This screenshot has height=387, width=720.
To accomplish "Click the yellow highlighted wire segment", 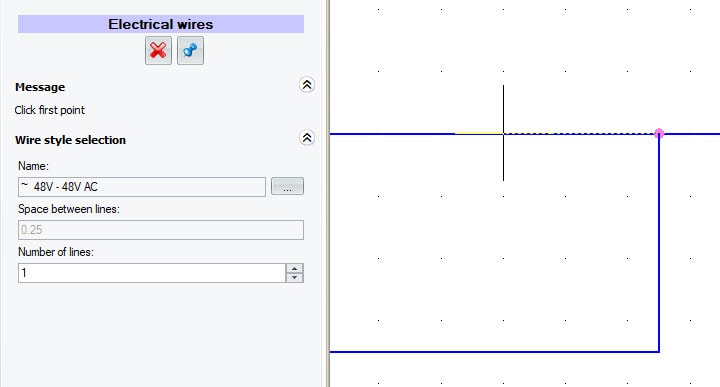I will (479, 134).
